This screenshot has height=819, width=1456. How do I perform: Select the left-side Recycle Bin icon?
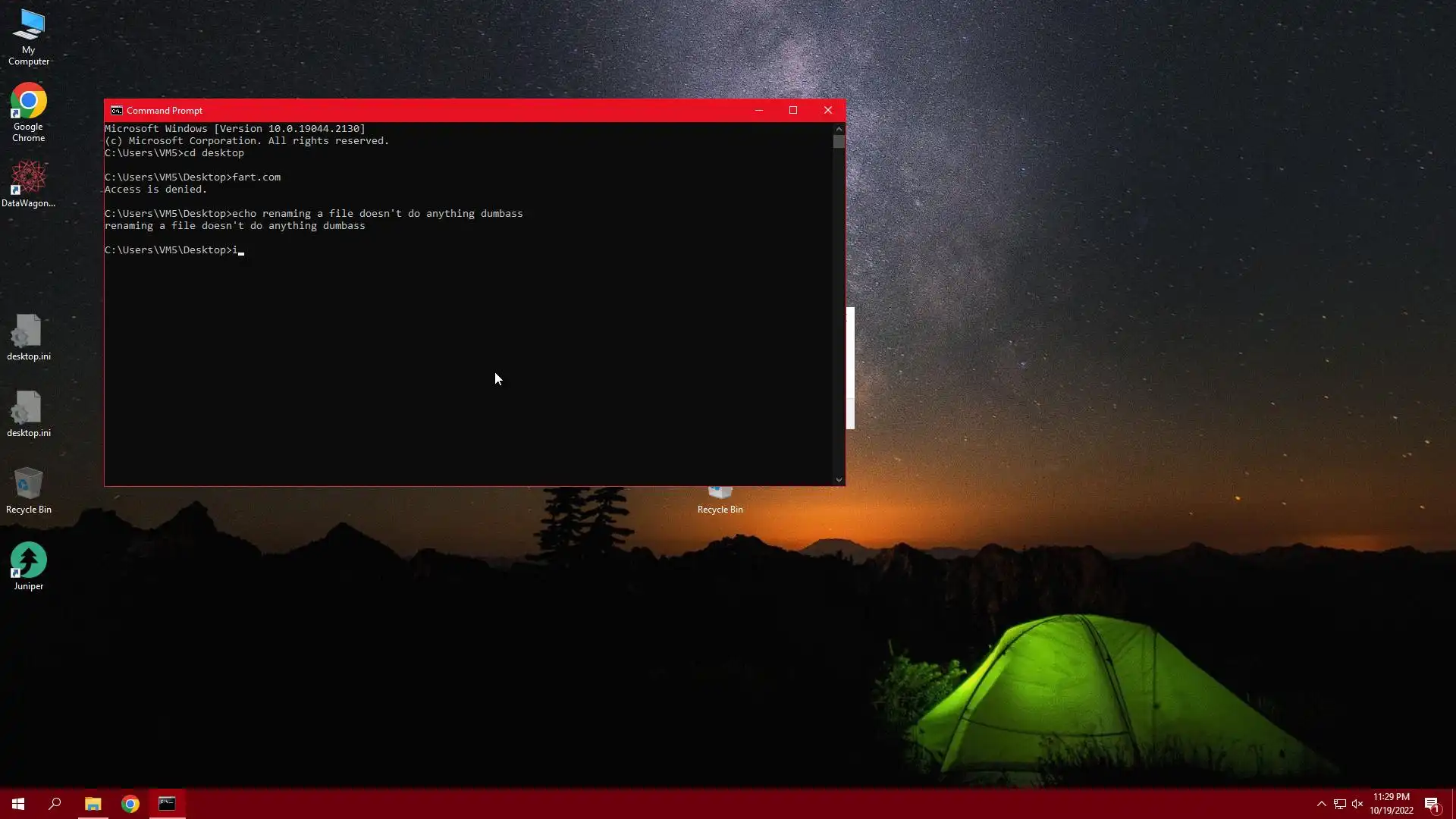(28, 489)
